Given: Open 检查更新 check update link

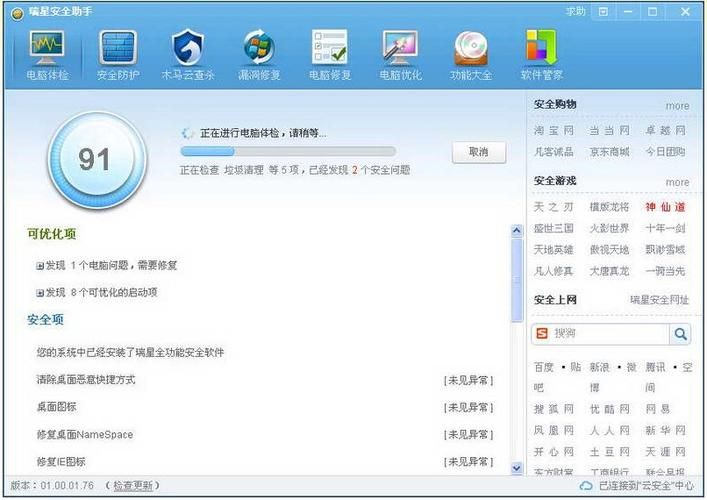Looking at the screenshot, I should (133, 486).
